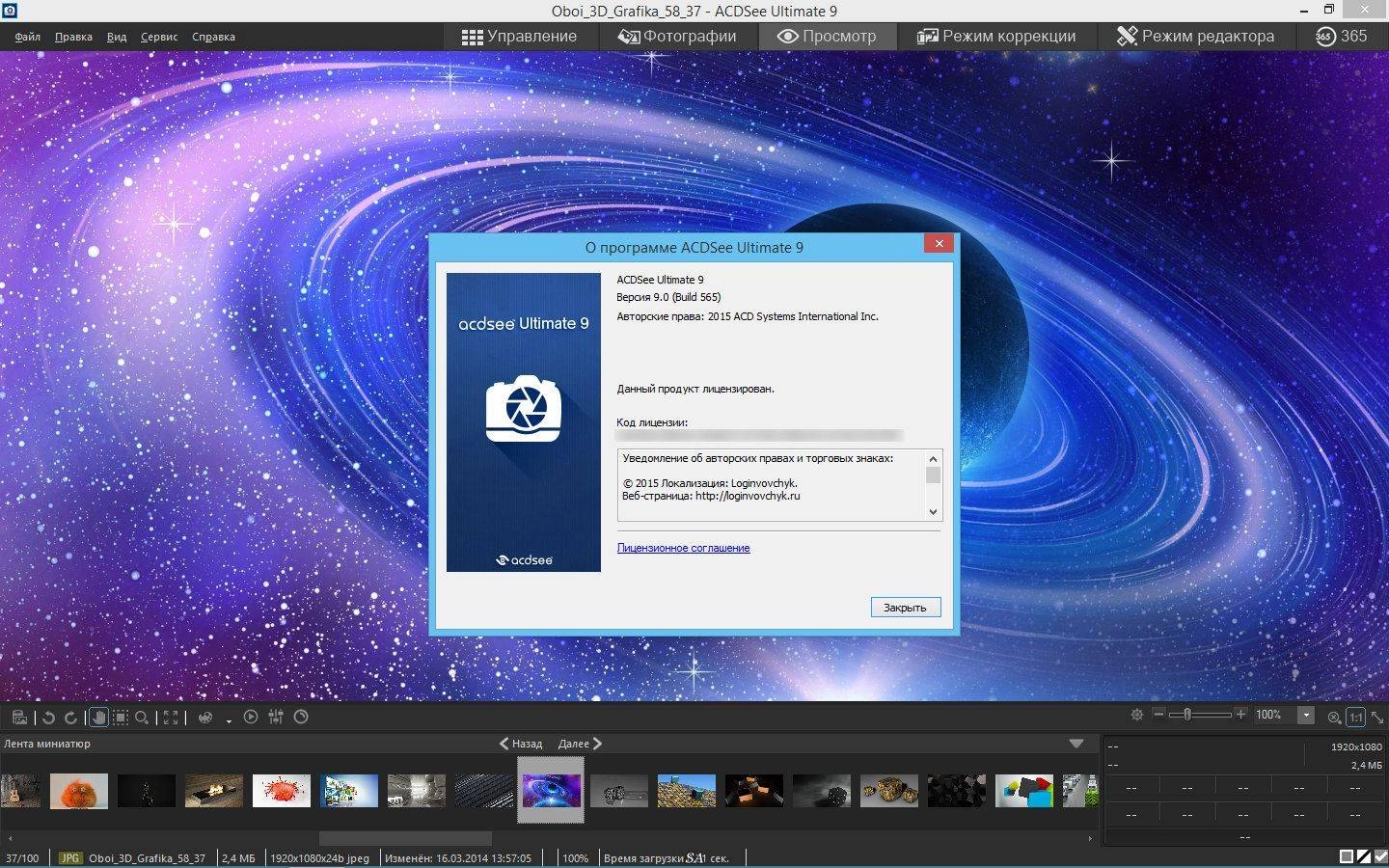
Task: Select the golden textured cubes thumbnail
Action: tap(889, 791)
